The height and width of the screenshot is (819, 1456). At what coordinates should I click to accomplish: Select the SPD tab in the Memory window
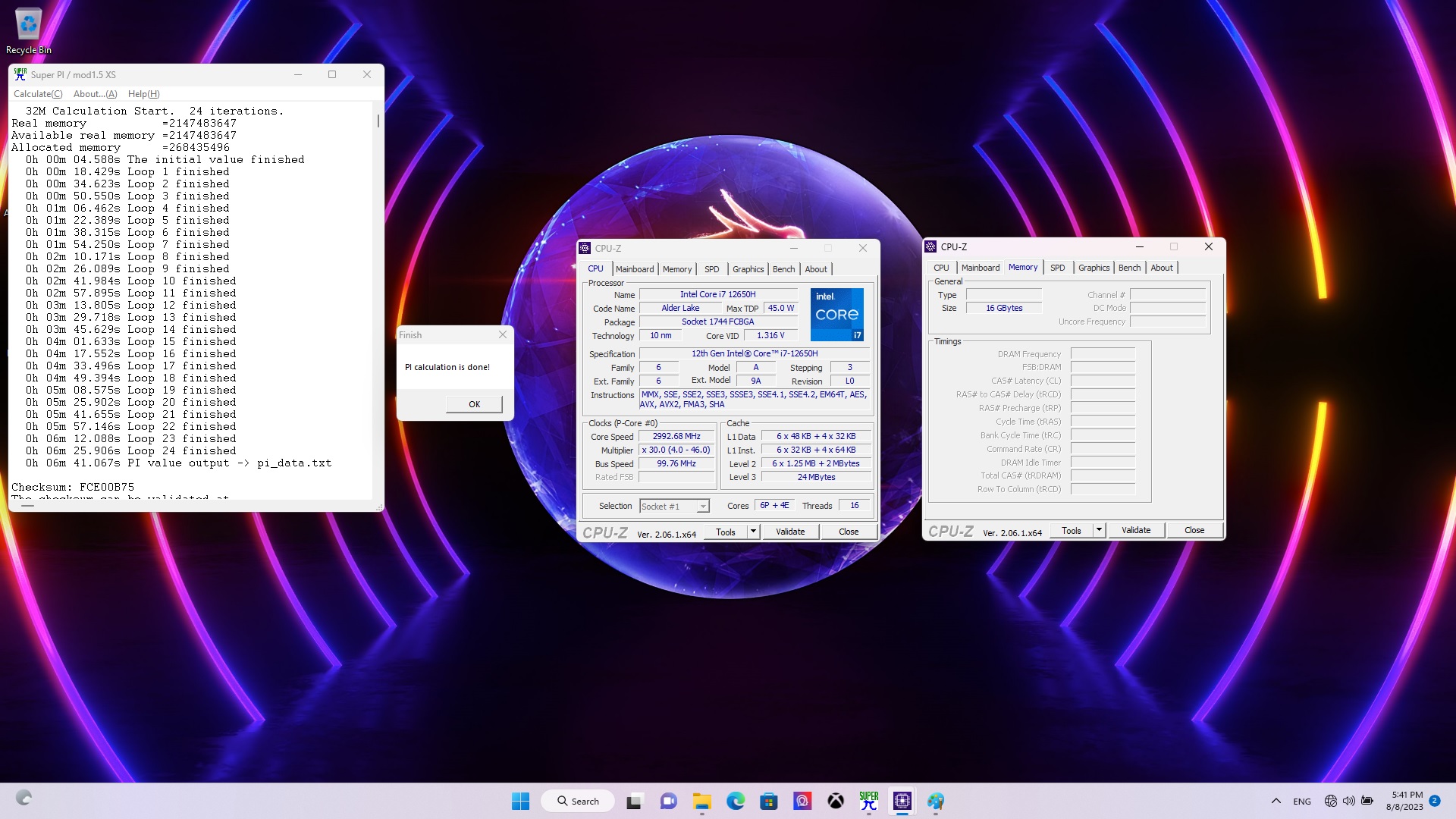click(1057, 268)
